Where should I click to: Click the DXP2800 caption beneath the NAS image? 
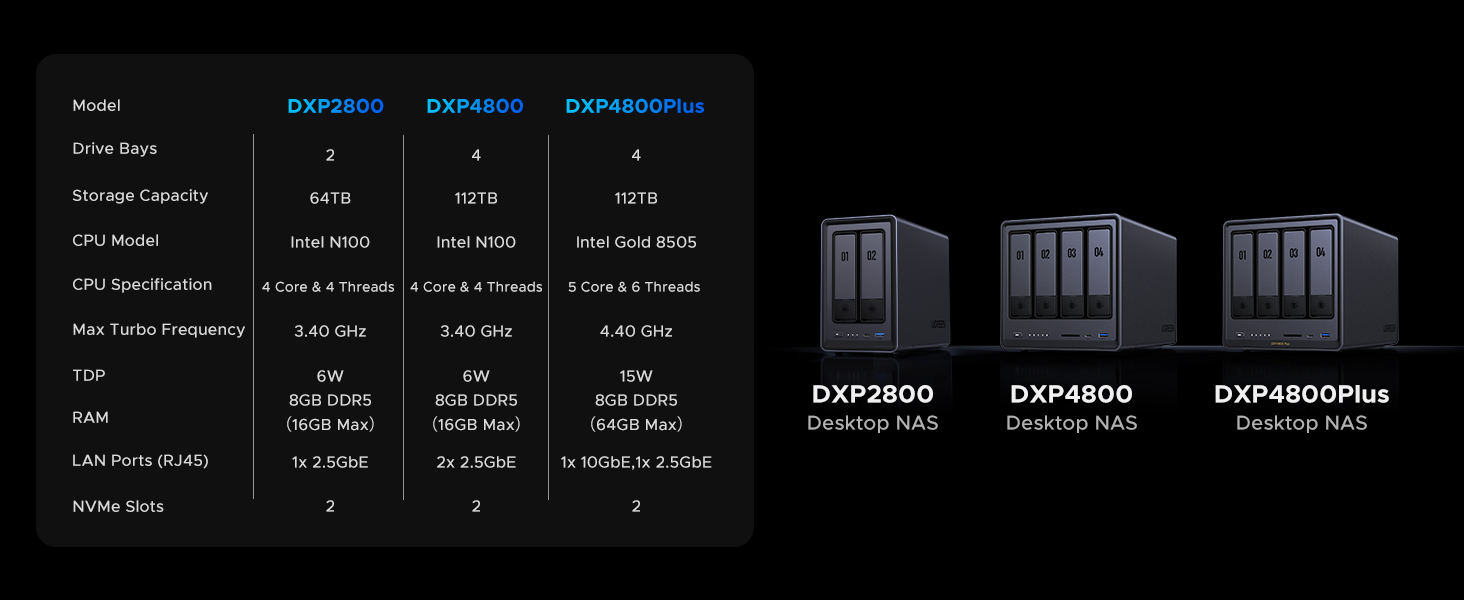[872, 394]
